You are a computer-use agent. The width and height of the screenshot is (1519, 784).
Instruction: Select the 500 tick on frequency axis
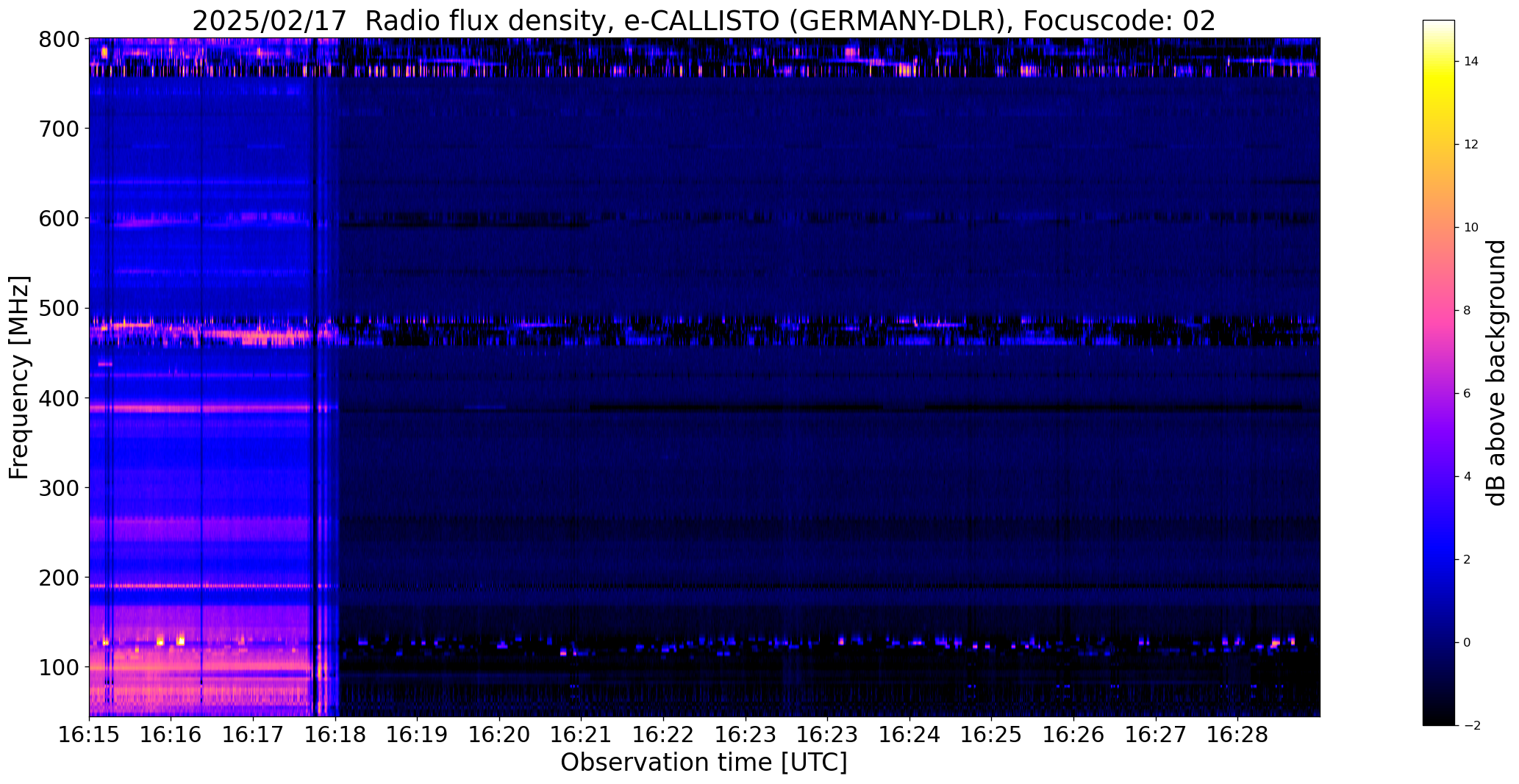click(x=58, y=309)
